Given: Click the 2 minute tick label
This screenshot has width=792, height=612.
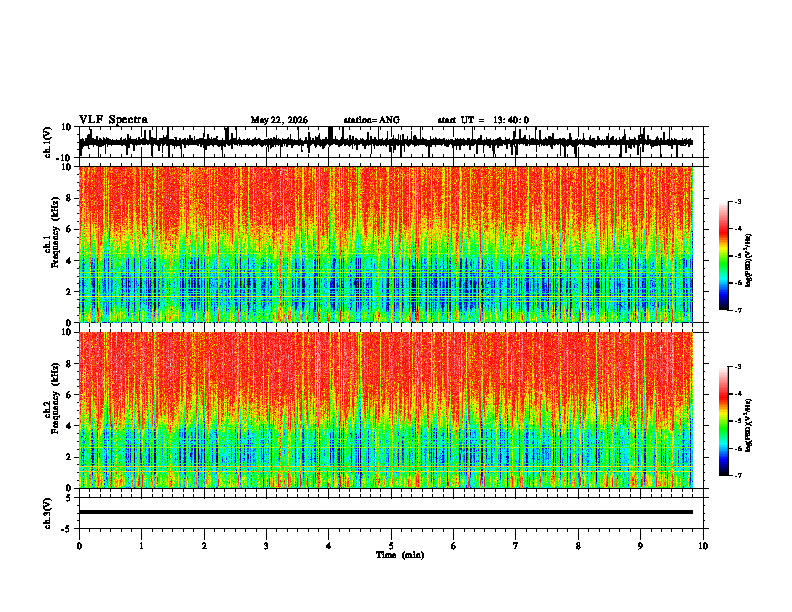Looking at the screenshot, I should [204, 546].
